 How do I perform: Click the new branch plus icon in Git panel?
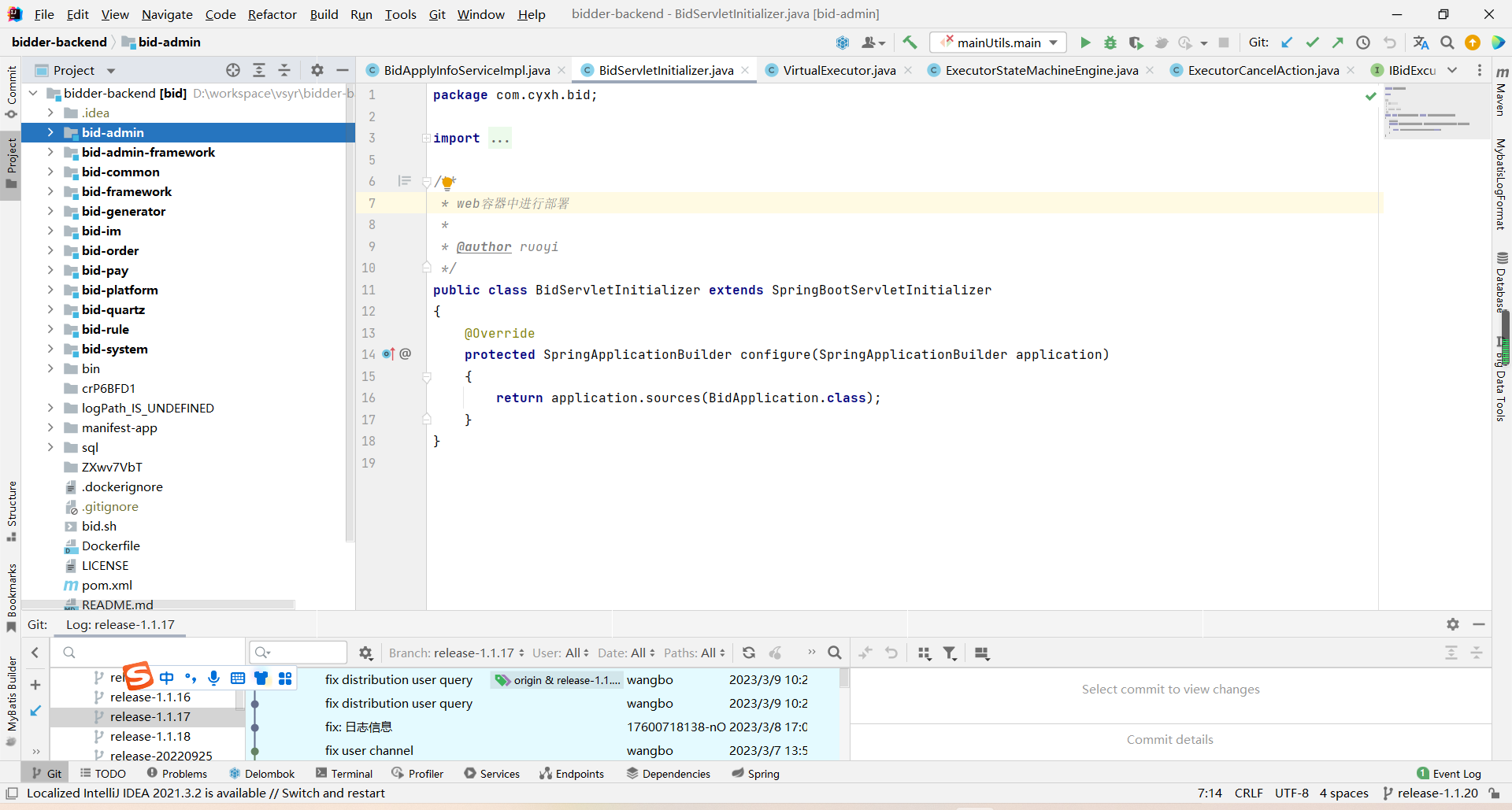coord(35,685)
